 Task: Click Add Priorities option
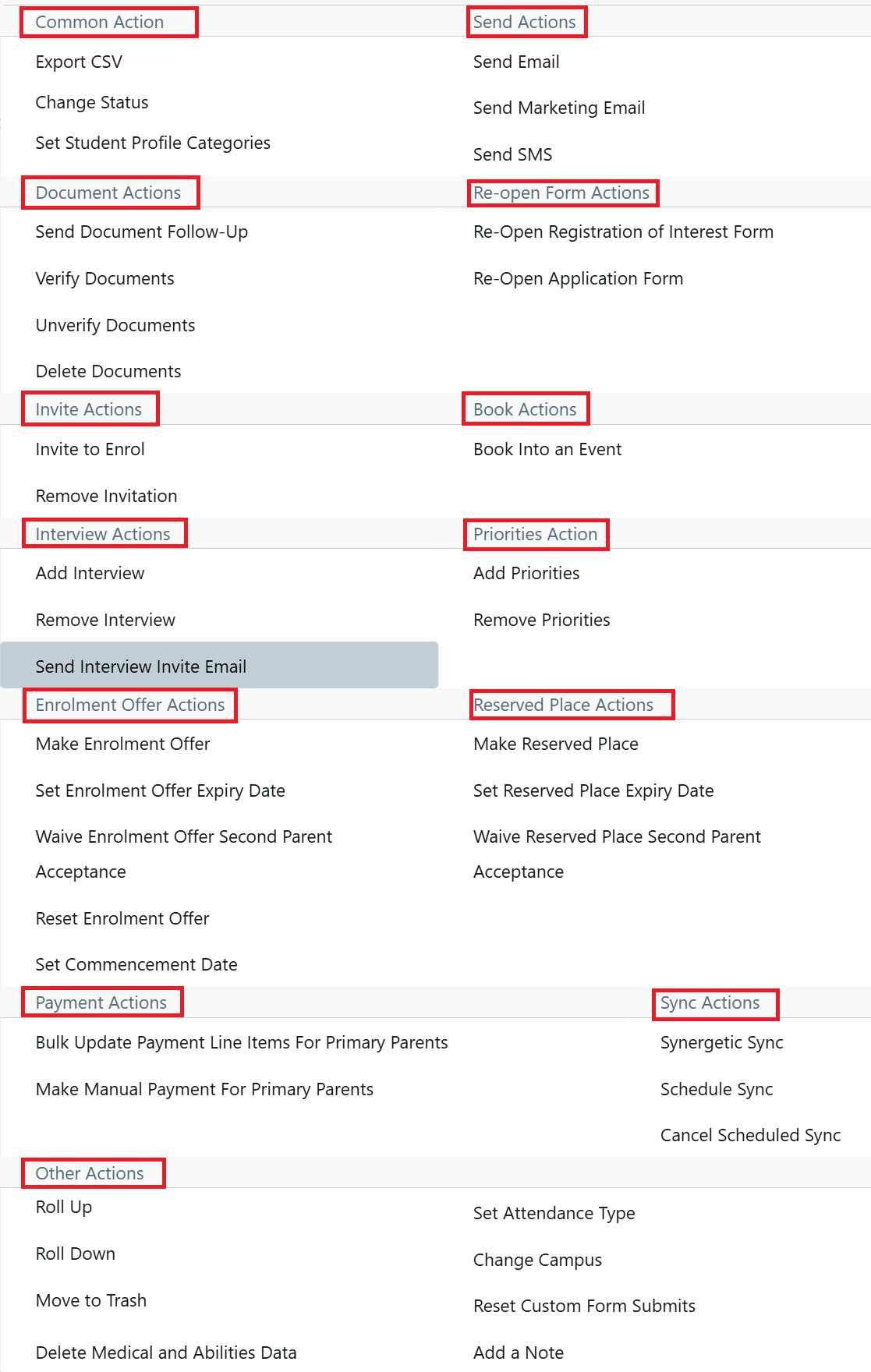(x=526, y=574)
